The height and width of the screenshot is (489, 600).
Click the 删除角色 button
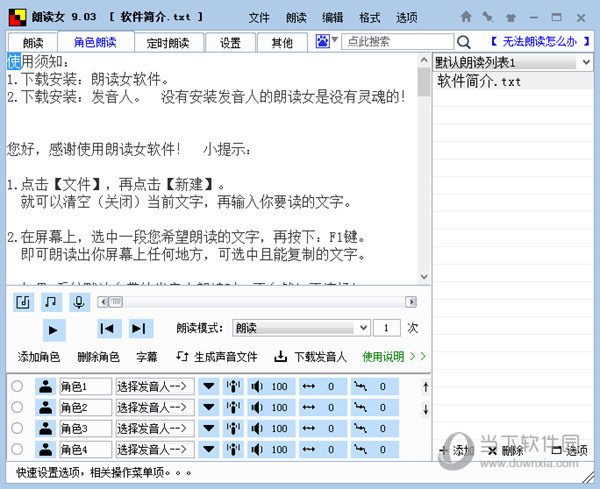[x=98, y=357]
